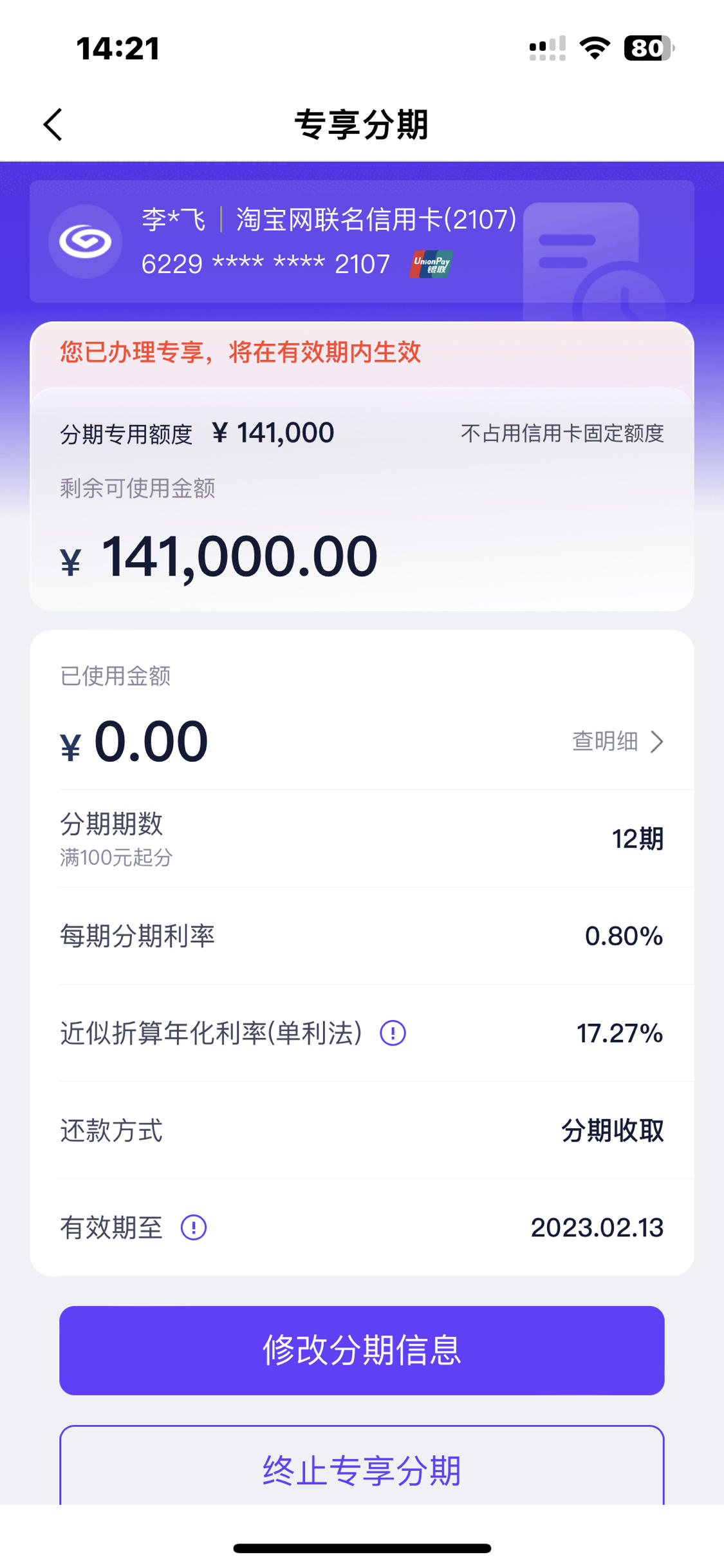The height and width of the screenshot is (1568, 724).
Task: Open 查明细 link
Action: coord(605,742)
